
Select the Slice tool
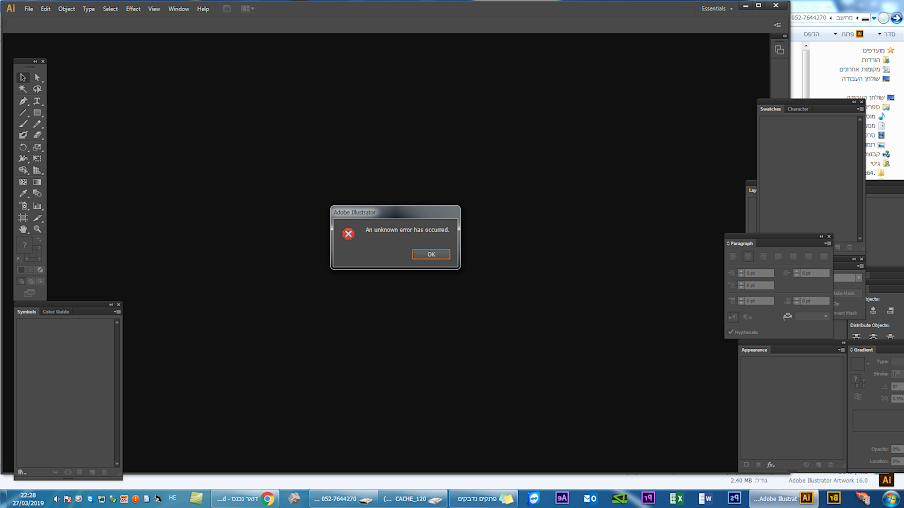[37, 218]
